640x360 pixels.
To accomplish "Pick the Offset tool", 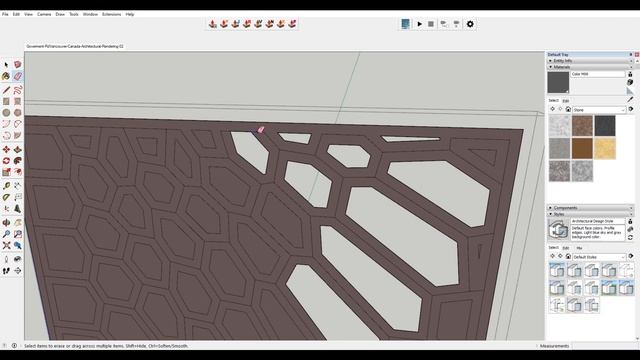I will click(18, 172).
